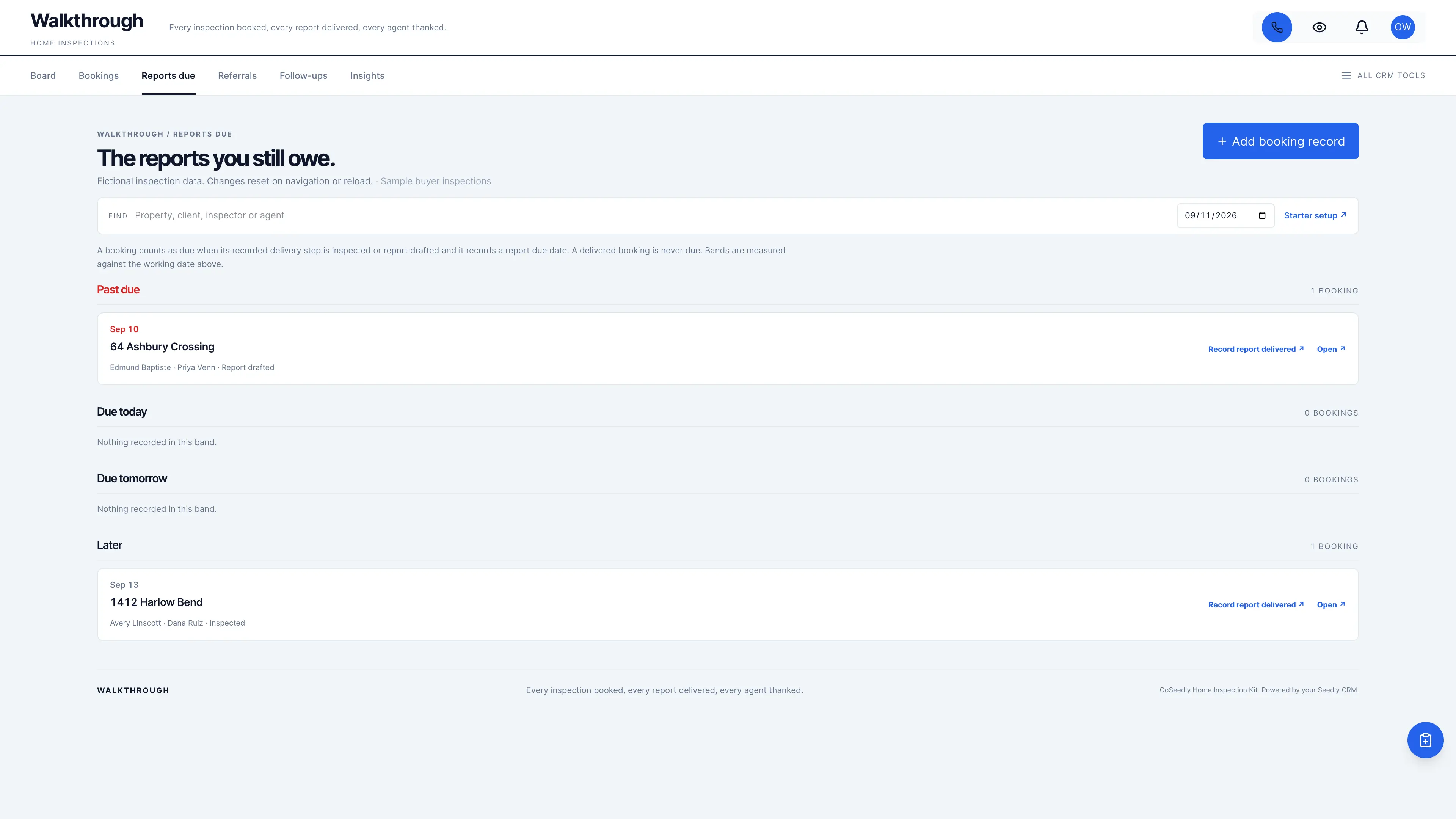Record report delivered for 1412 Harlow Bend
Screen dimensions: 1456x819
click(x=1256, y=605)
